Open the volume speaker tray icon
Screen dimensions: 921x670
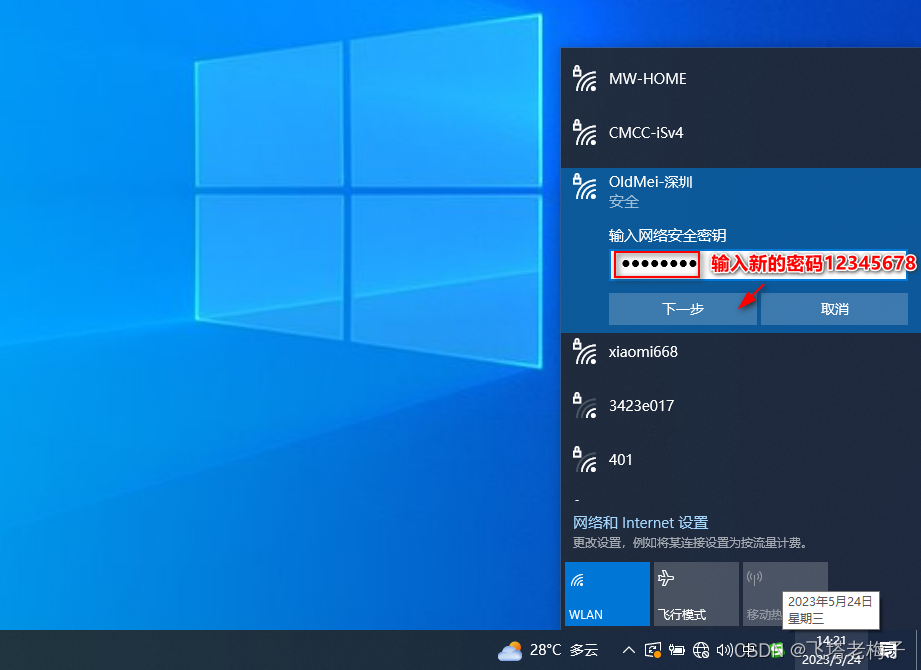[724, 650]
